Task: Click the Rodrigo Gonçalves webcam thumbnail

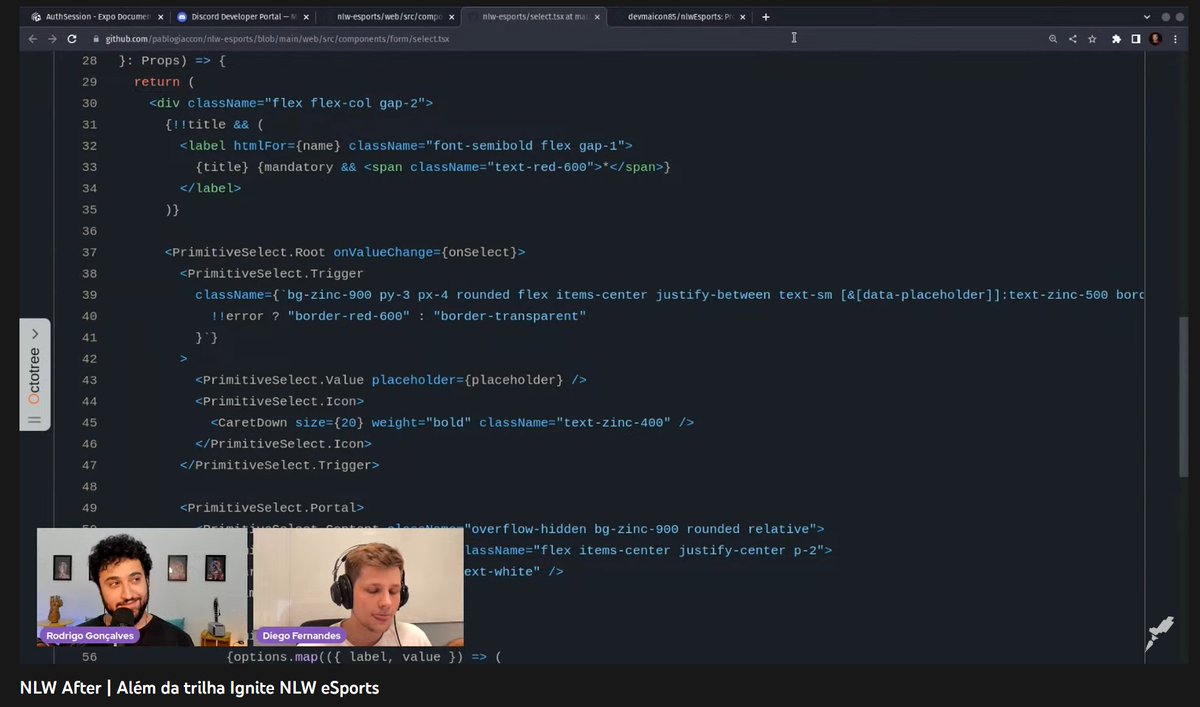Action: pos(141,587)
